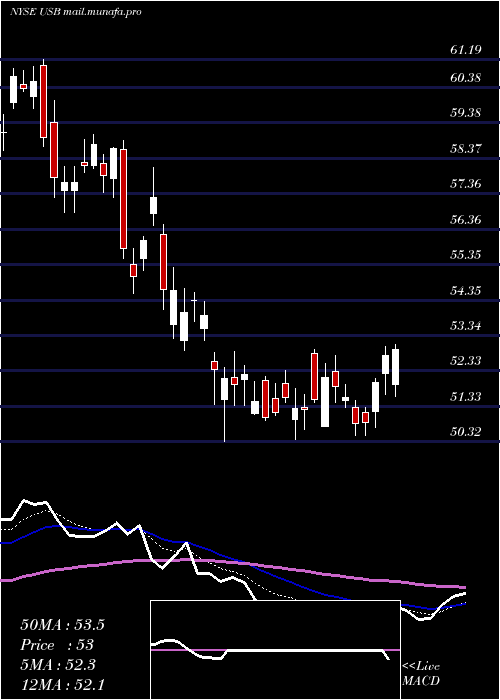This screenshot has height=700, width=500.
Task: Click the 57.36 price axis label
Action: pos(466,183)
